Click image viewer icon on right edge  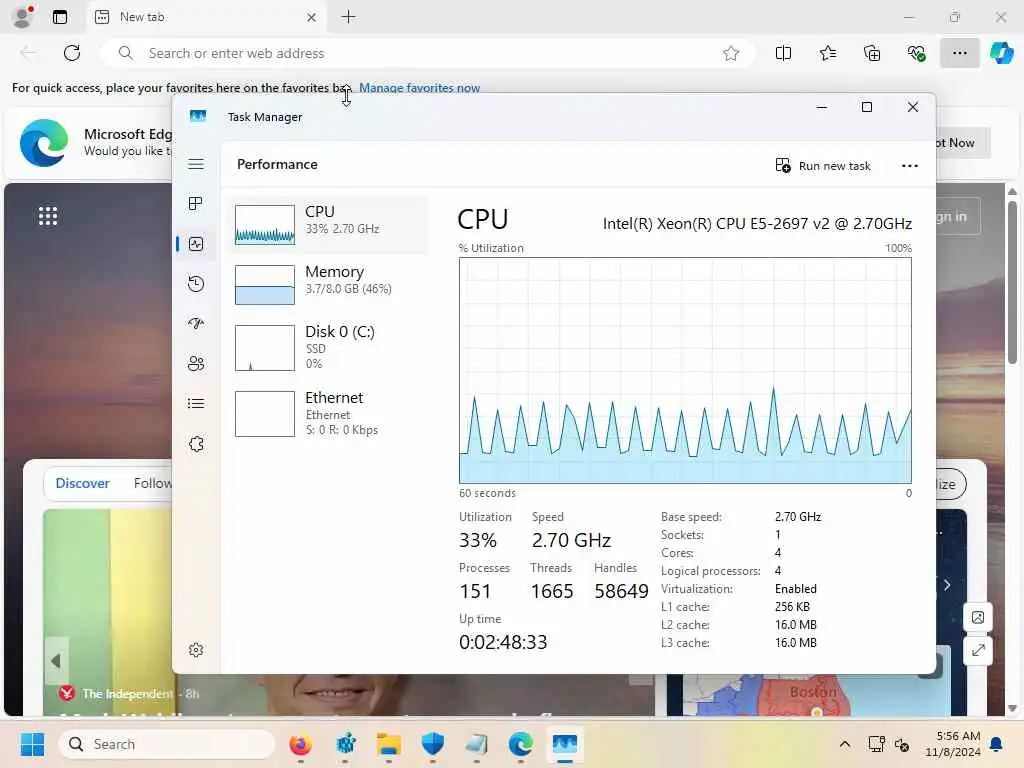click(978, 618)
